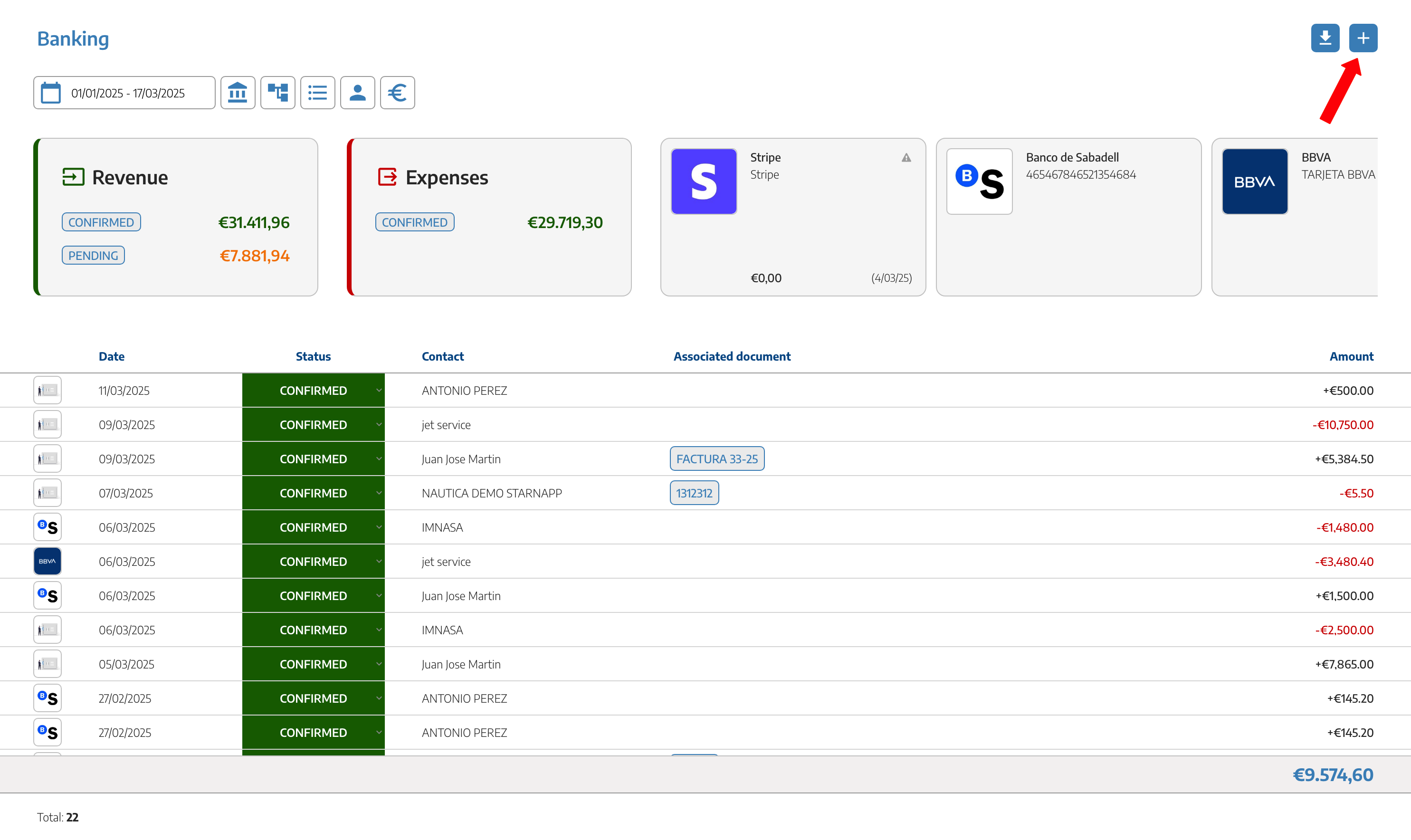Open the date range picker 01/01/2025 - 17/03/2025

[124, 93]
